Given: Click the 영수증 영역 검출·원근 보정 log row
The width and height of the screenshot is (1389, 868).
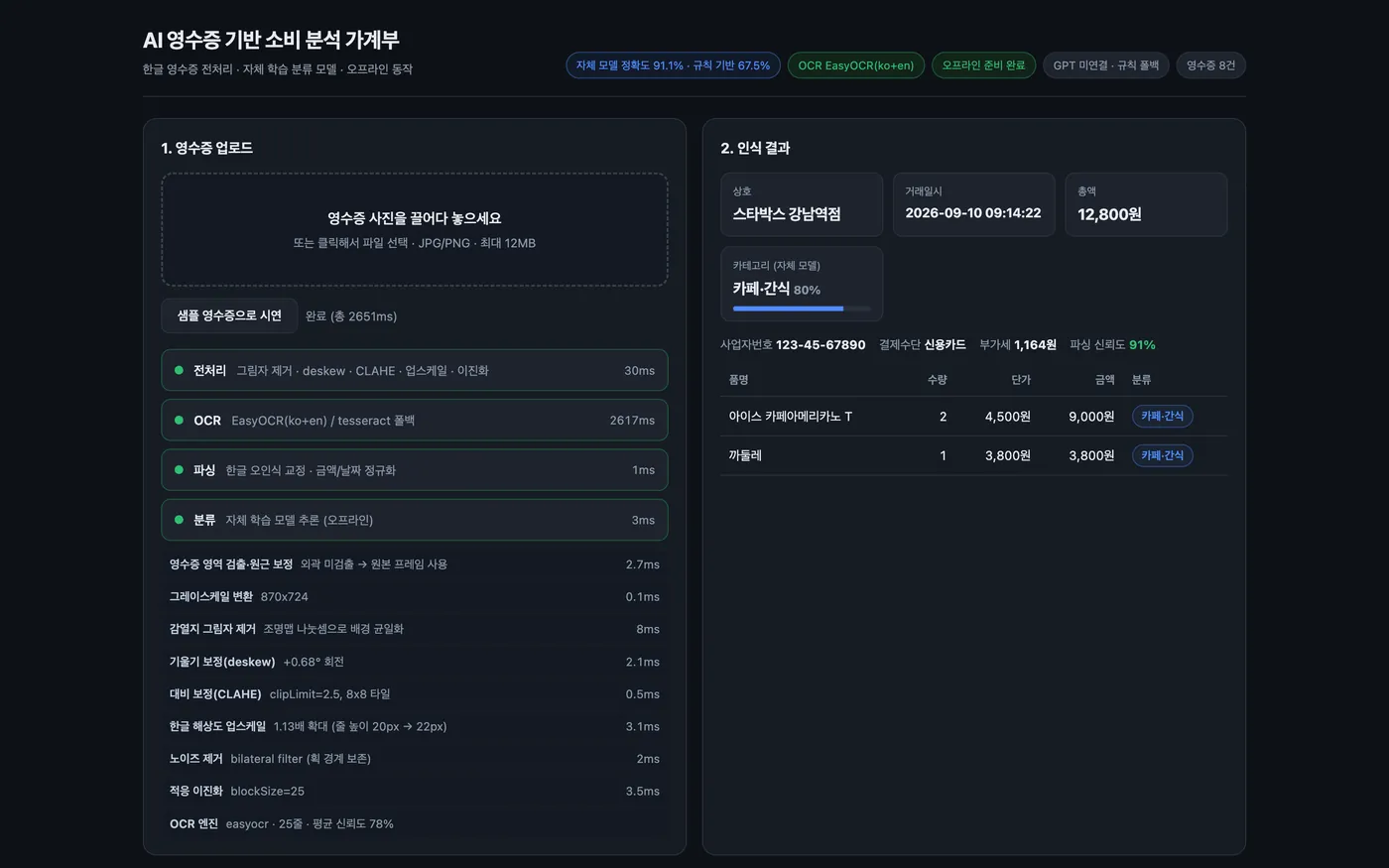Looking at the screenshot, I should click(415, 563).
